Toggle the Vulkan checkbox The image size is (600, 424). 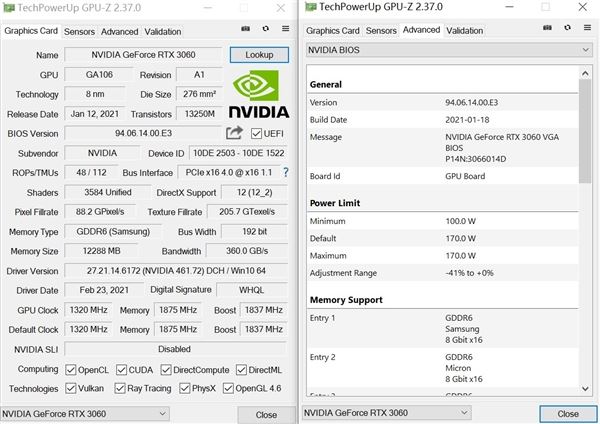[70, 388]
